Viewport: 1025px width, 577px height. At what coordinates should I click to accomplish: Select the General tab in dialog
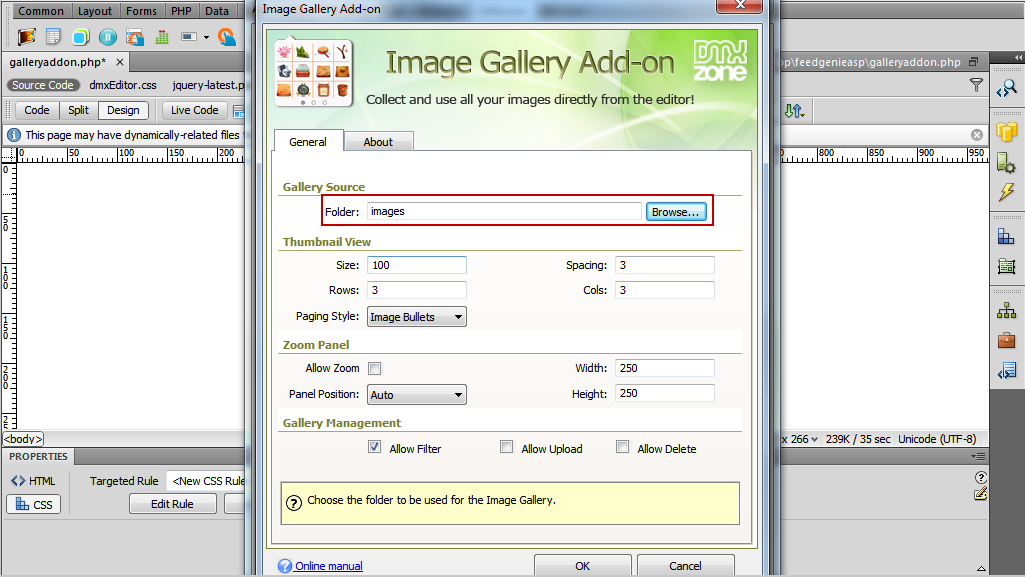308,141
